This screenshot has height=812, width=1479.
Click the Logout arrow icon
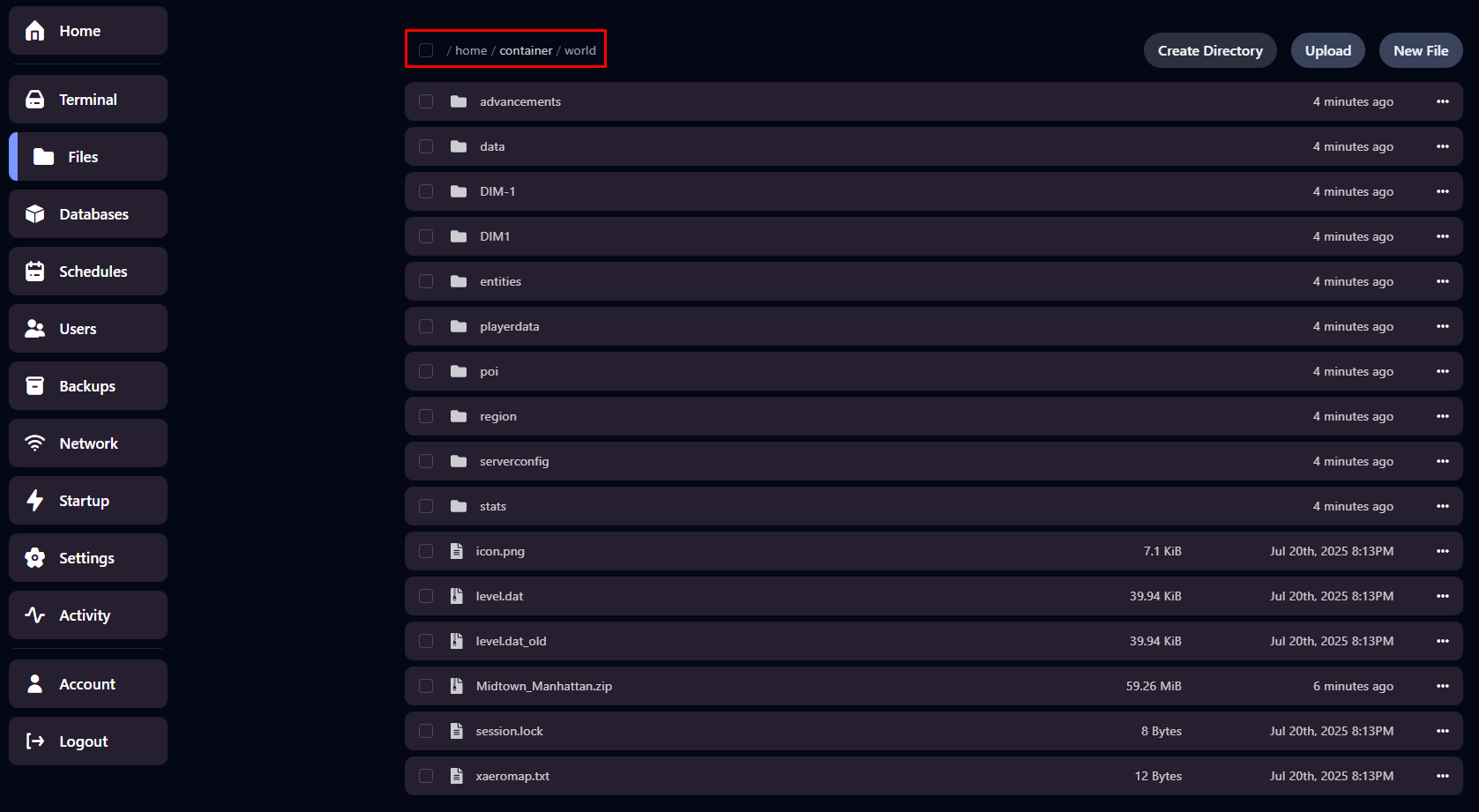35,741
